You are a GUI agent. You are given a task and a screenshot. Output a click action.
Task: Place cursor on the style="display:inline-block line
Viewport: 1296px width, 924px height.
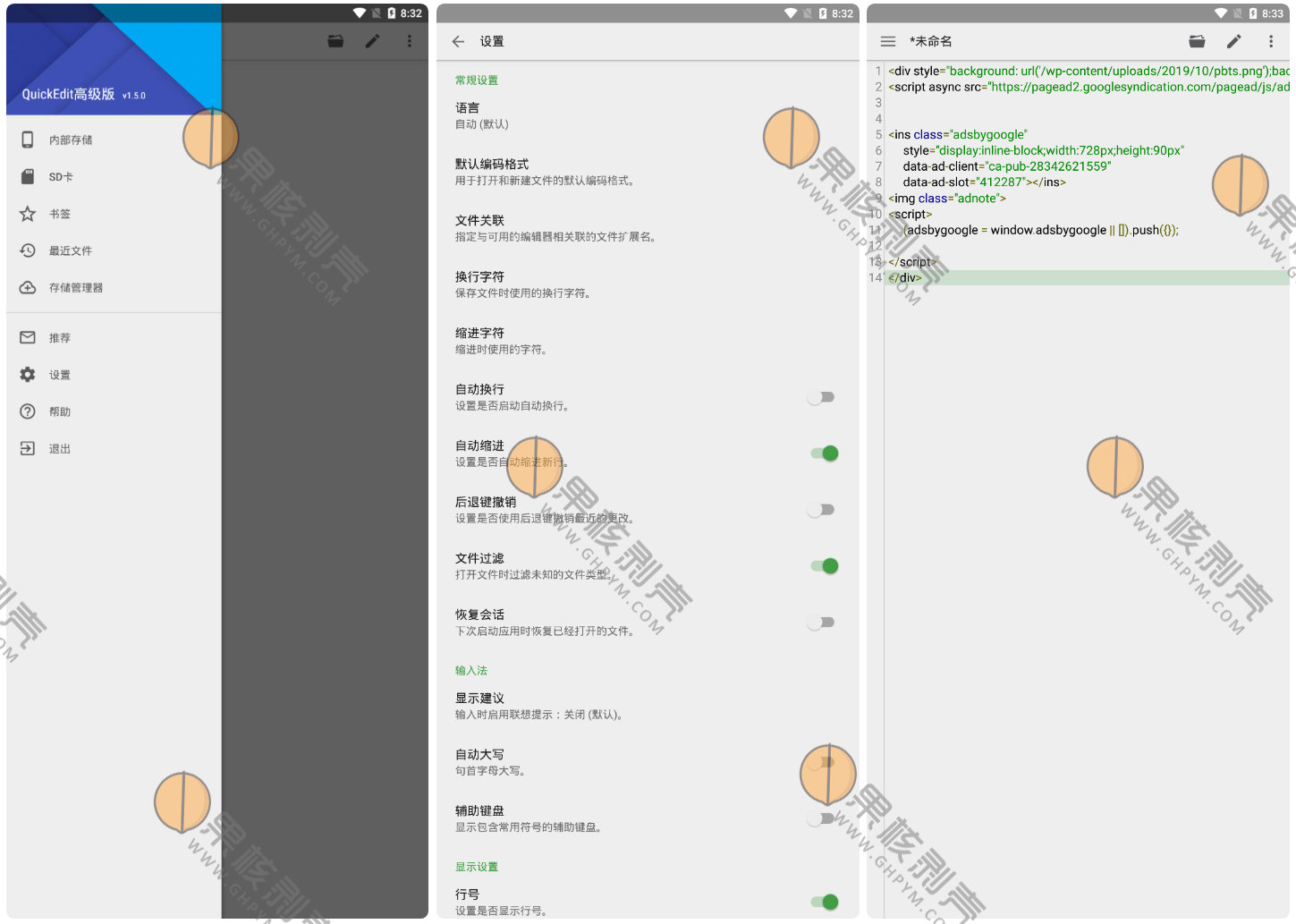pos(1043,150)
